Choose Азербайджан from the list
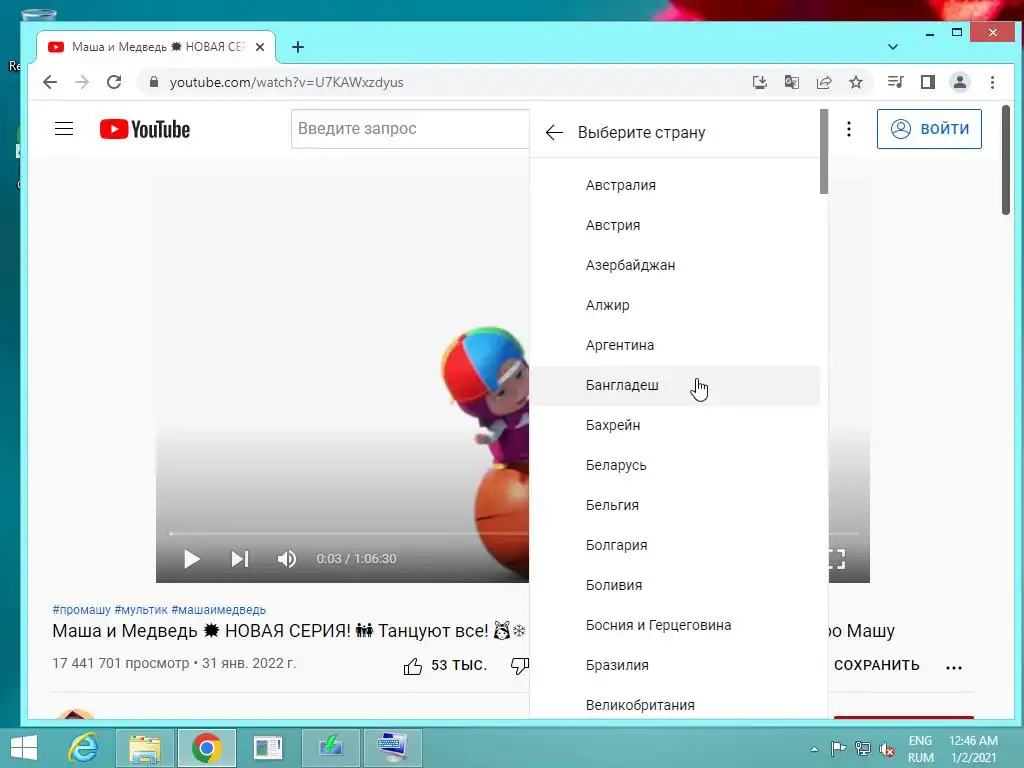The image size is (1024, 768). pos(675,265)
